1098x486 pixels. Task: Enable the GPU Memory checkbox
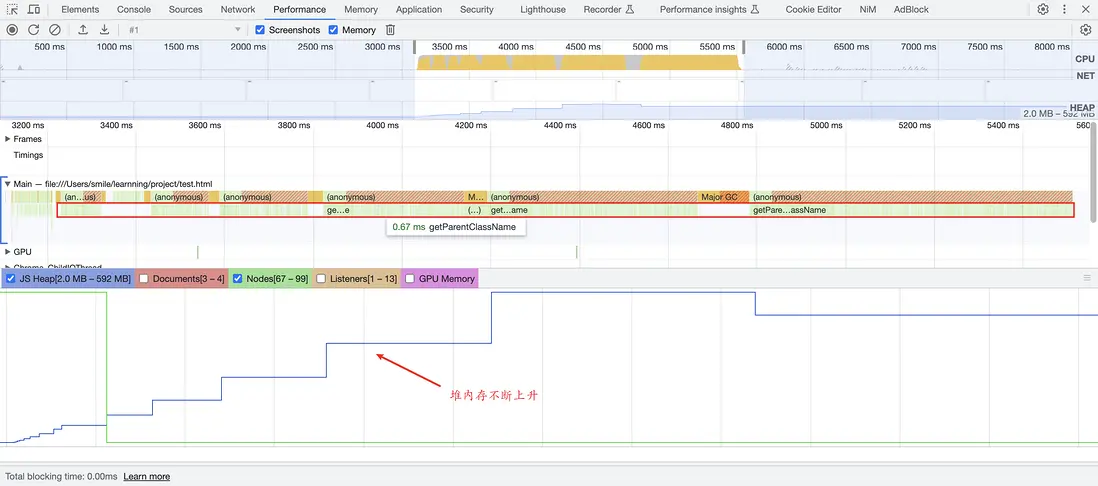click(x=410, y=279)
